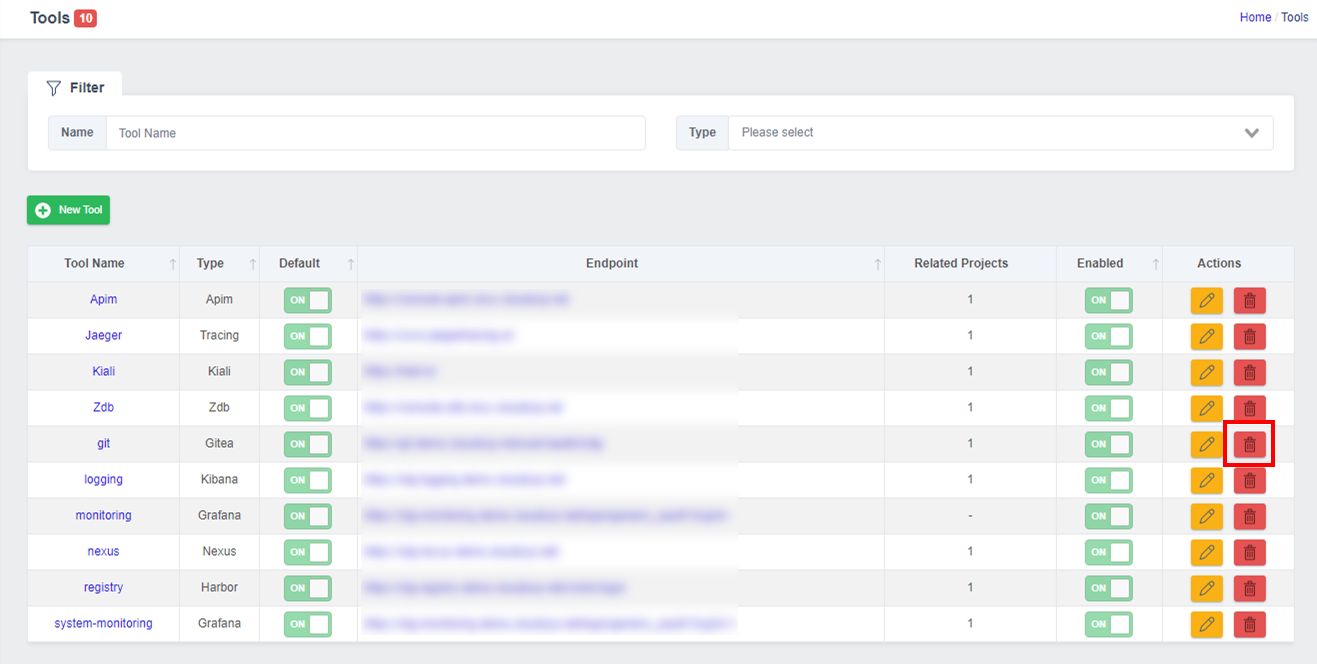Open the logging tool link
The width and height of the screenshot is (1317, 664).
104,480
